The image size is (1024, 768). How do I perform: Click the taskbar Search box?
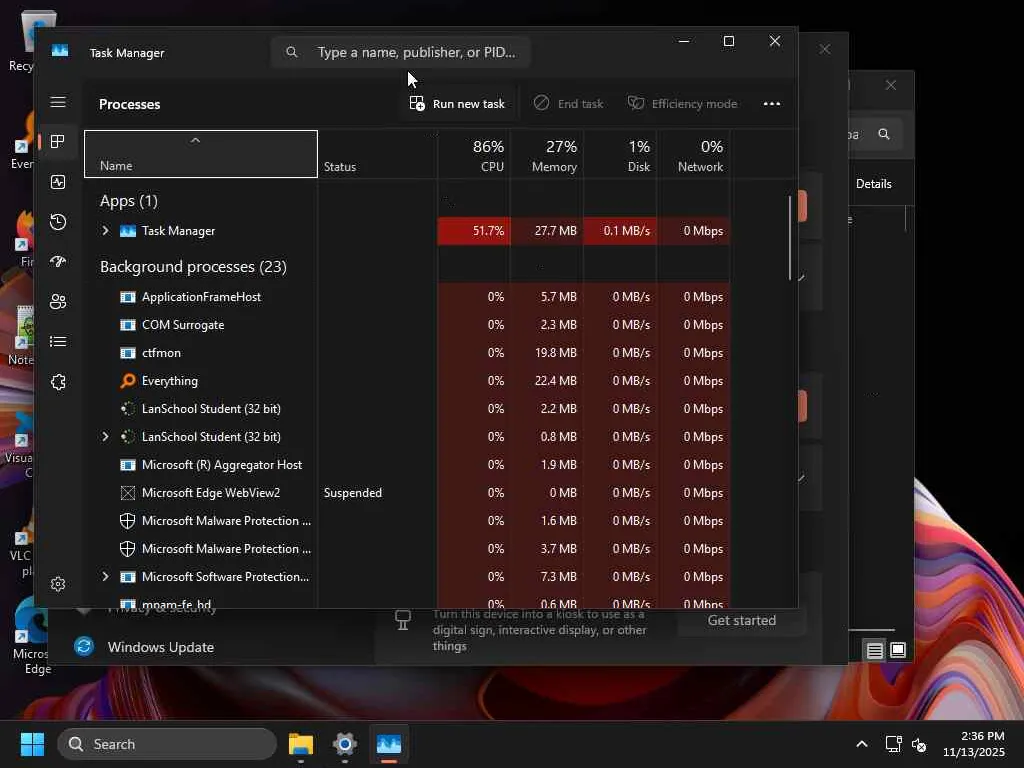click(167, 744)
